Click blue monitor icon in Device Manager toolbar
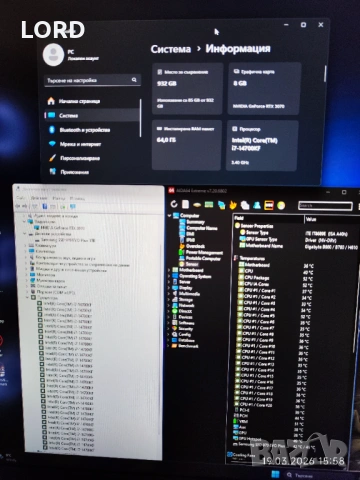Image resolution: width=360 pixels, height=480 pixels. [x=73, y=207]
